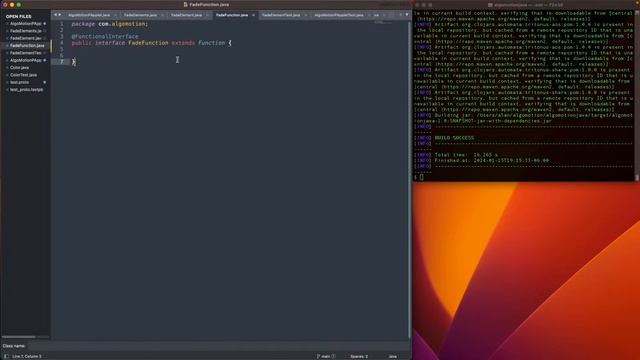Close ColorTest.java via its sidebar x icon
Viewport: 640px width, 360px height.
coord(7,75)
